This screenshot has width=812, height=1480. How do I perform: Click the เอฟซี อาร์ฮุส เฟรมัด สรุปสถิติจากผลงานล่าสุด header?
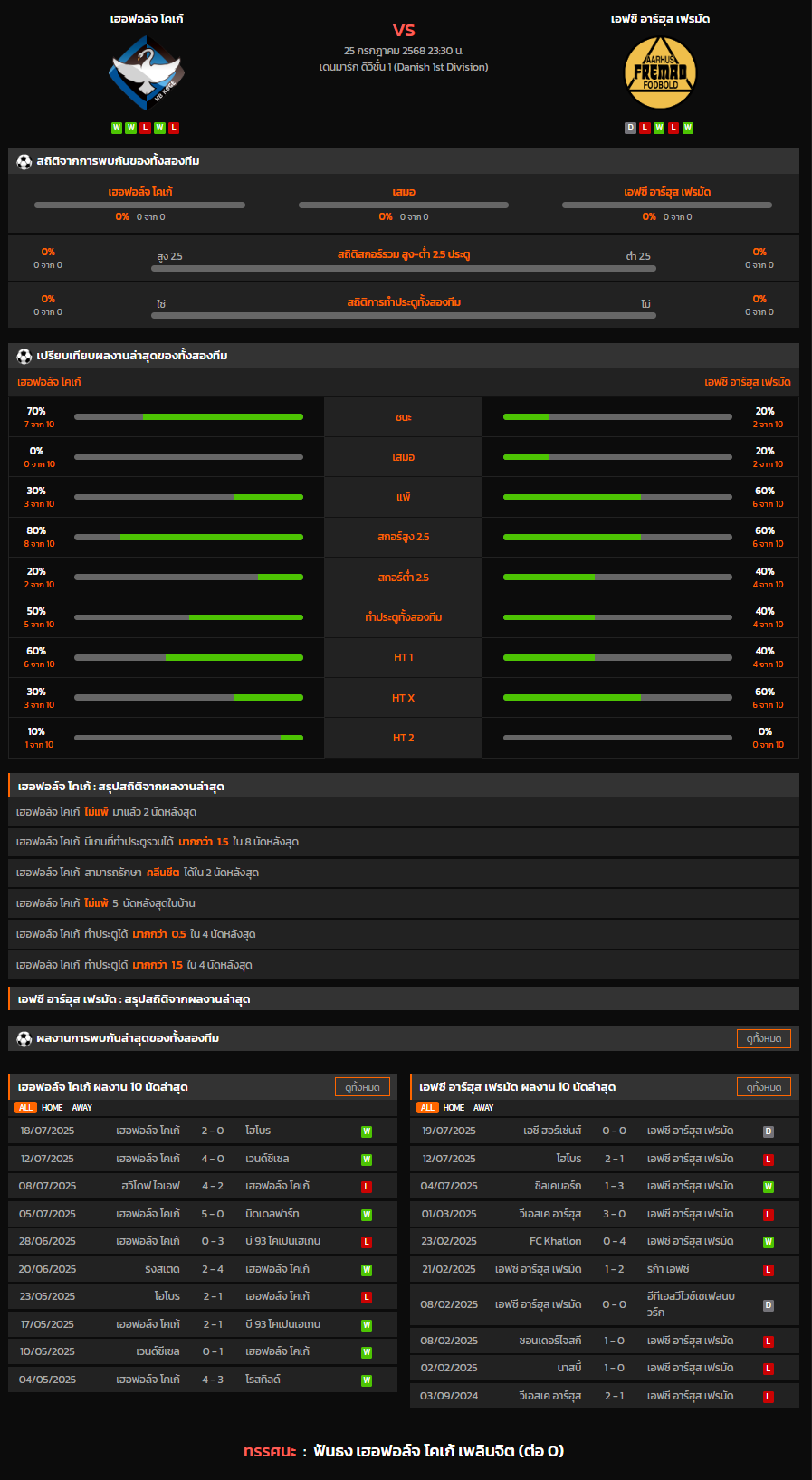click(404, 998)
